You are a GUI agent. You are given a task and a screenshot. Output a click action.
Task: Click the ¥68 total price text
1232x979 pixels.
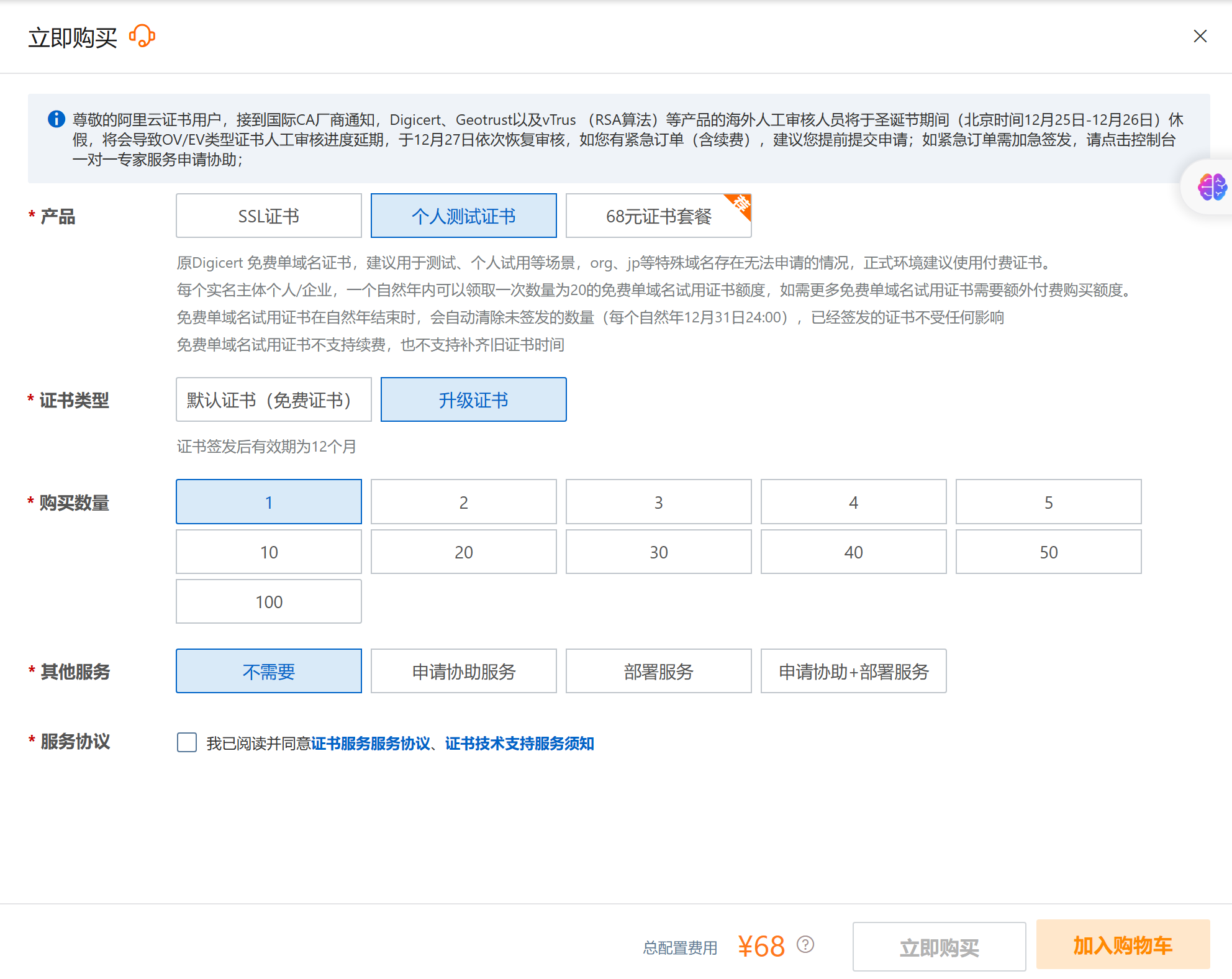[761, 946]
